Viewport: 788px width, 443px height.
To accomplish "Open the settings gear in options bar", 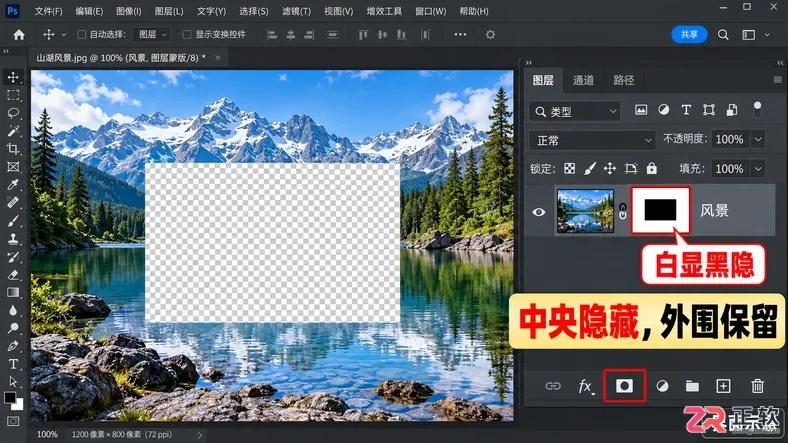I will (x=490, y=35).
